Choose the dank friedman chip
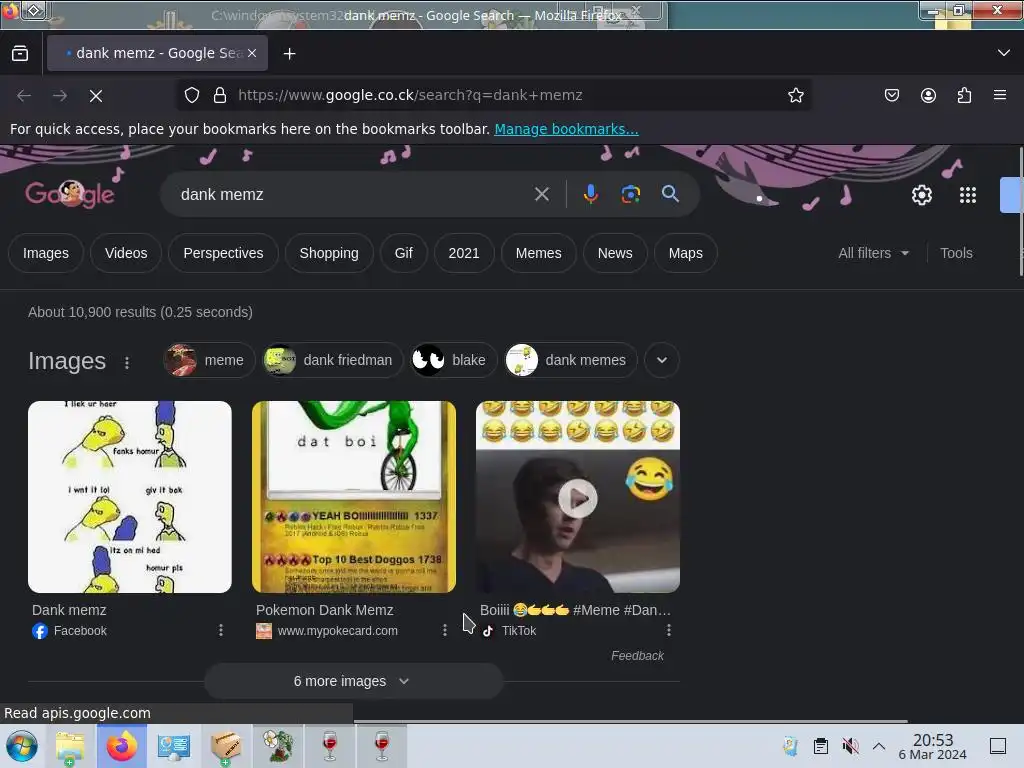The image size is (1024, 768). [332, 360]
